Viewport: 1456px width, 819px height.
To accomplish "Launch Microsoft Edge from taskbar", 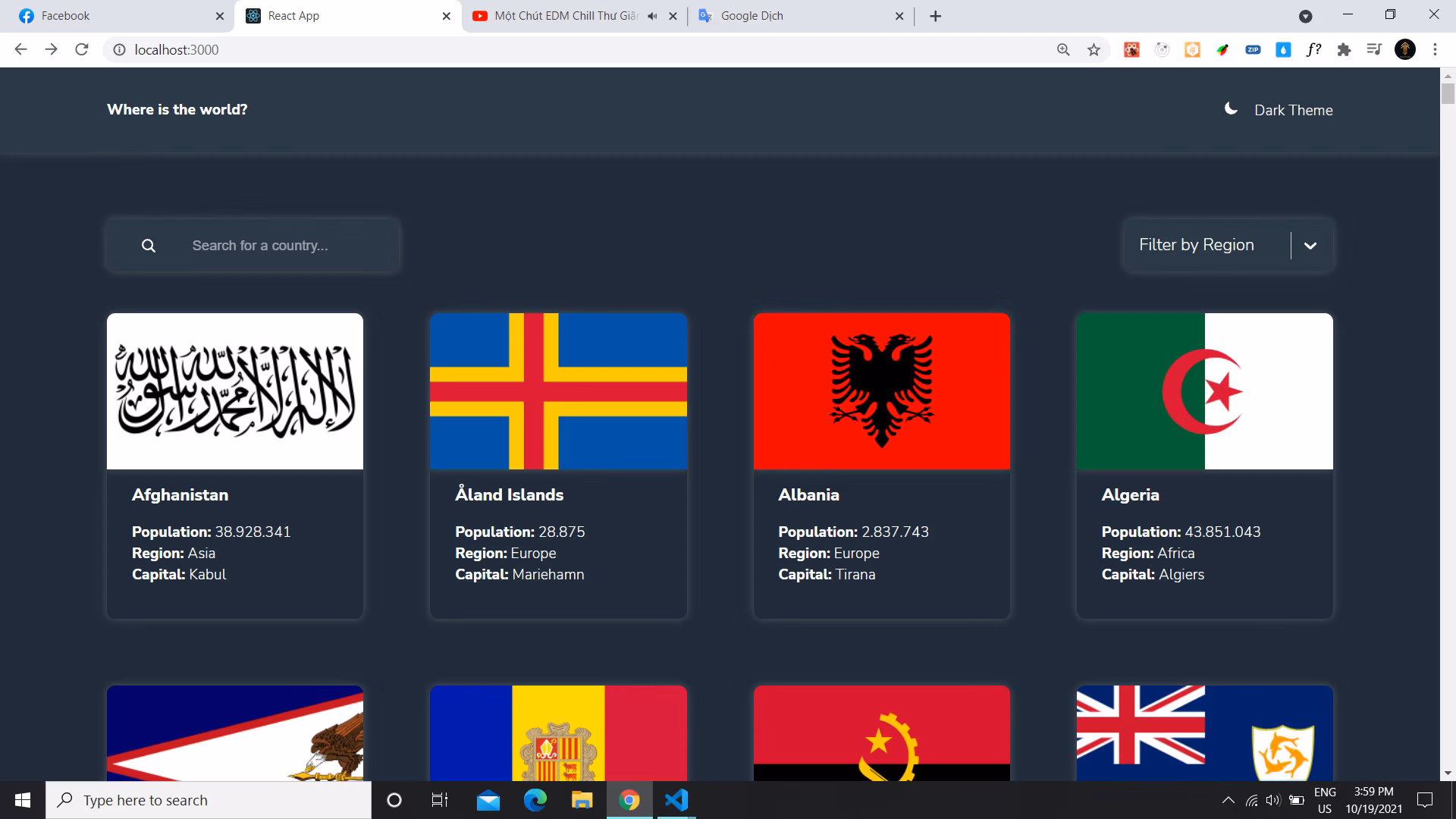I will (x=535, y=800).
